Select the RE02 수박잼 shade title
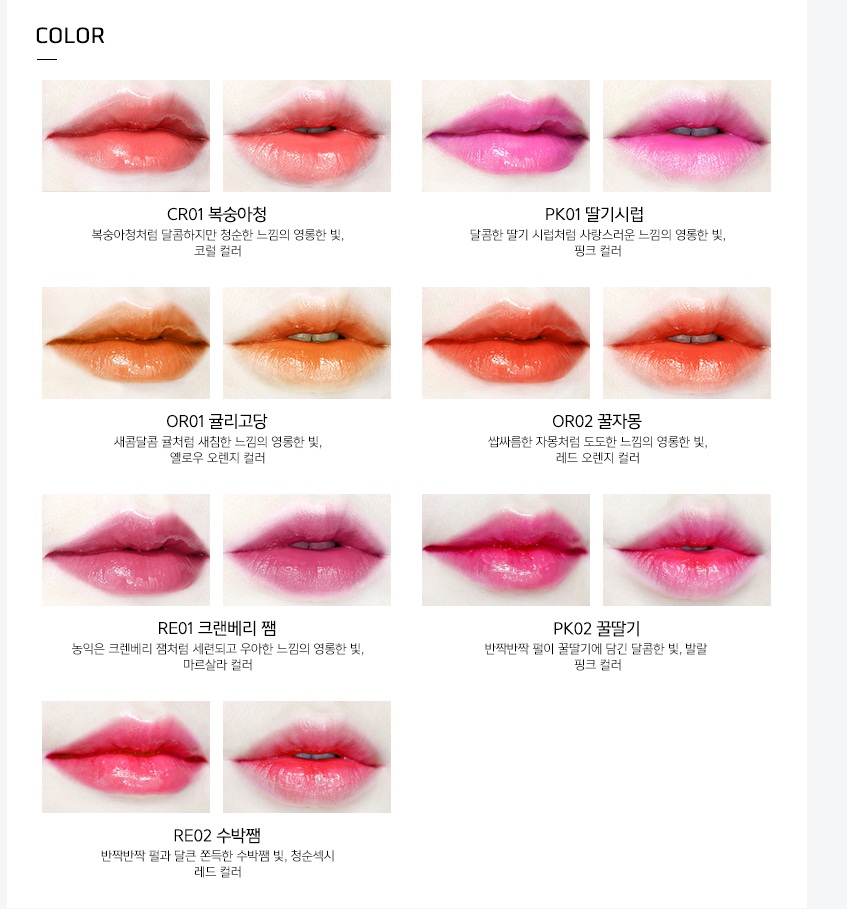Viewport: 847px width, 909px height. tap(217, 835)
